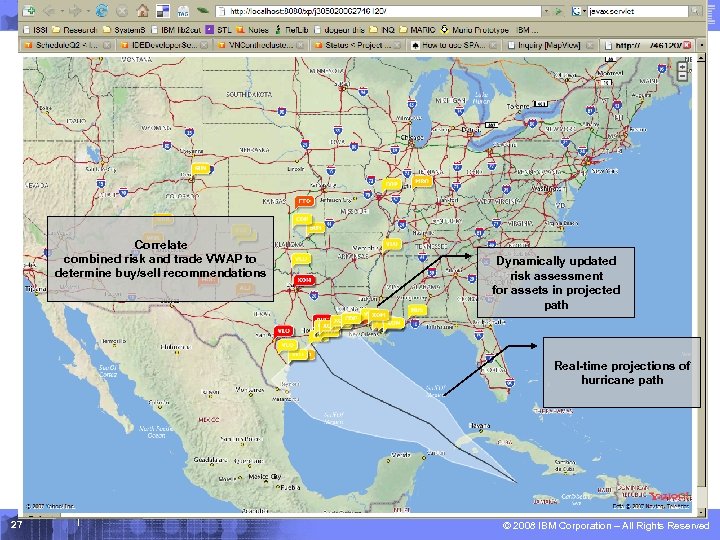The height and width of the screenshot is (540, 720).
Task: Open the Research bookmarks folder
Action: (x=74, y=30)
